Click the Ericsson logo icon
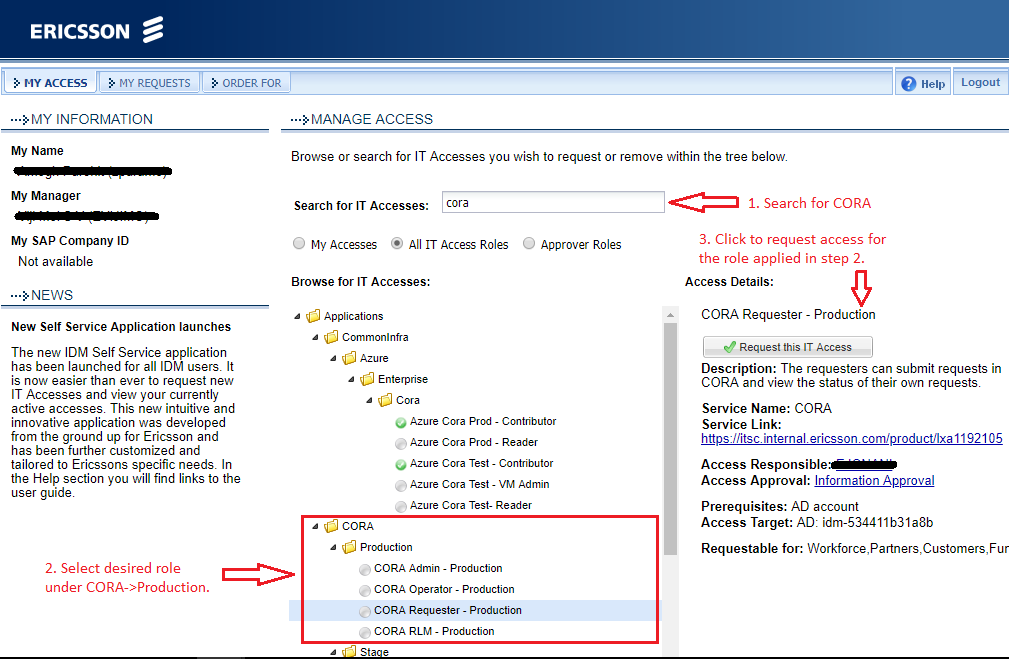 [x=152, y=30]
